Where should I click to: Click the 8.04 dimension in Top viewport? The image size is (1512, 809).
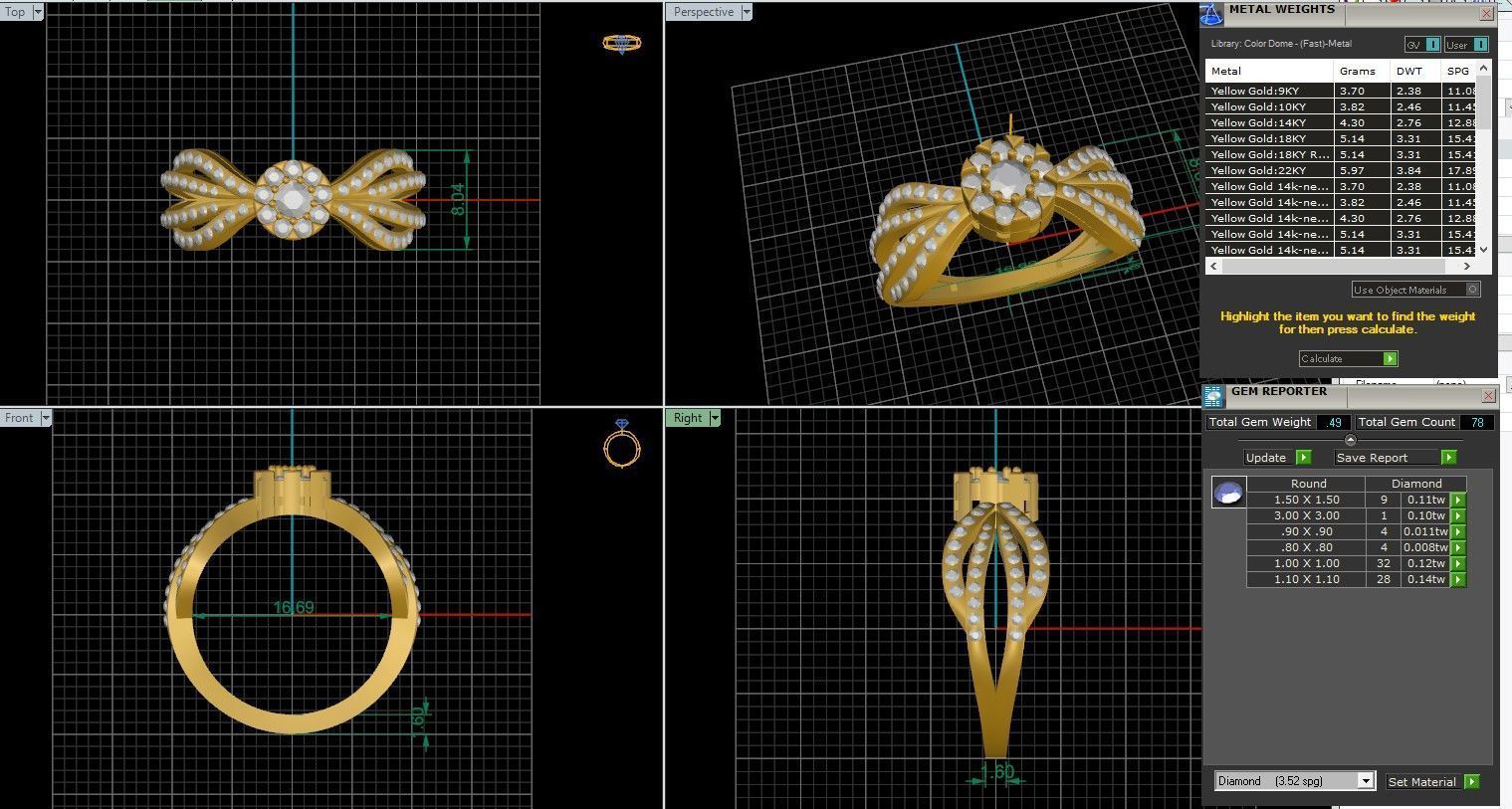tap(457, 200)
